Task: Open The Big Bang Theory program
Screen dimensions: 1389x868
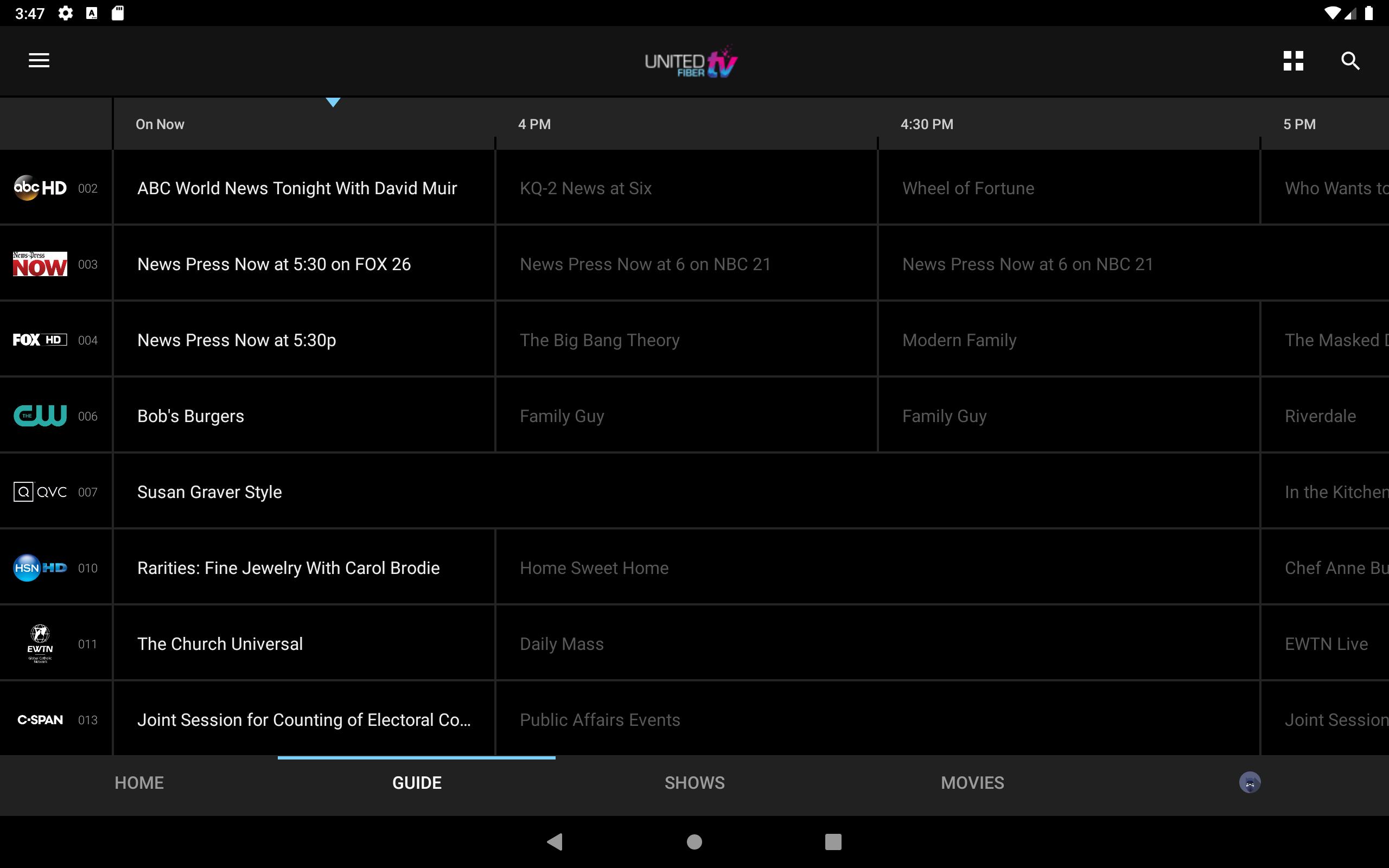Action: [686, 340]
